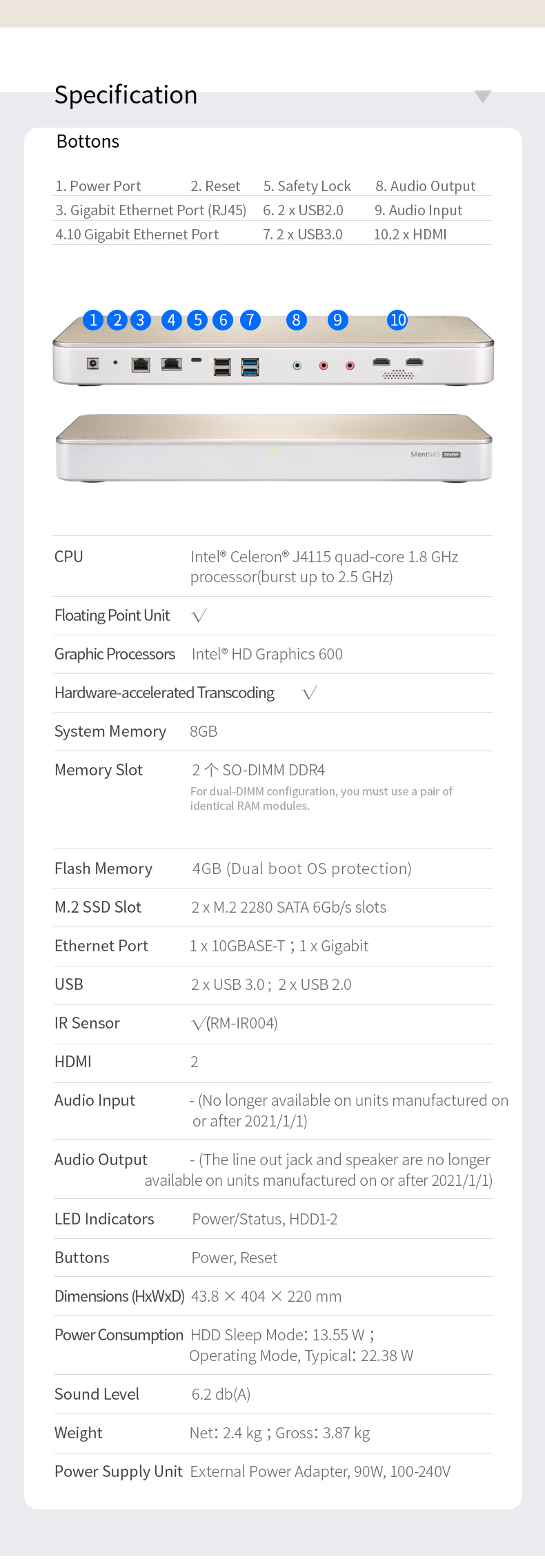Image resolution: width=545 pixels, height=1568 pixels.
Task: Click the Hardware-accelerated Transcoding check mark
Action: [x=310, y=693]
